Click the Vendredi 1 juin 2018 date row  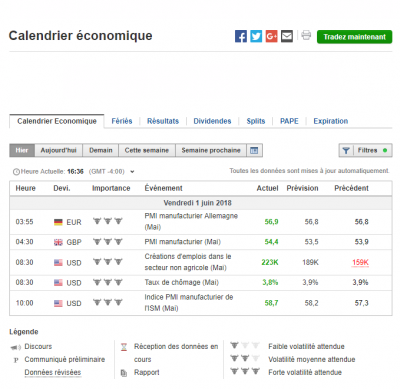click(201, 203)
